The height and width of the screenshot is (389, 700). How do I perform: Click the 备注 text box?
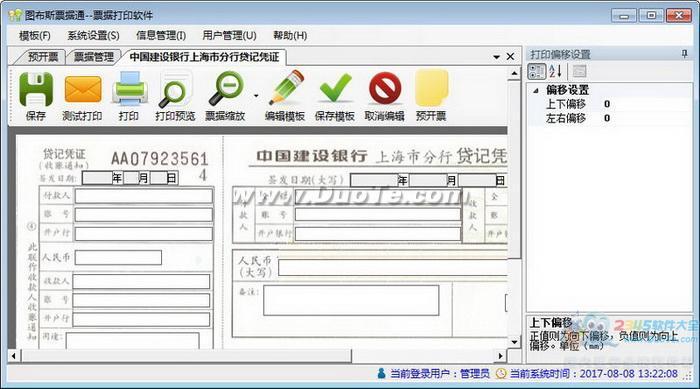coord(351,301)
